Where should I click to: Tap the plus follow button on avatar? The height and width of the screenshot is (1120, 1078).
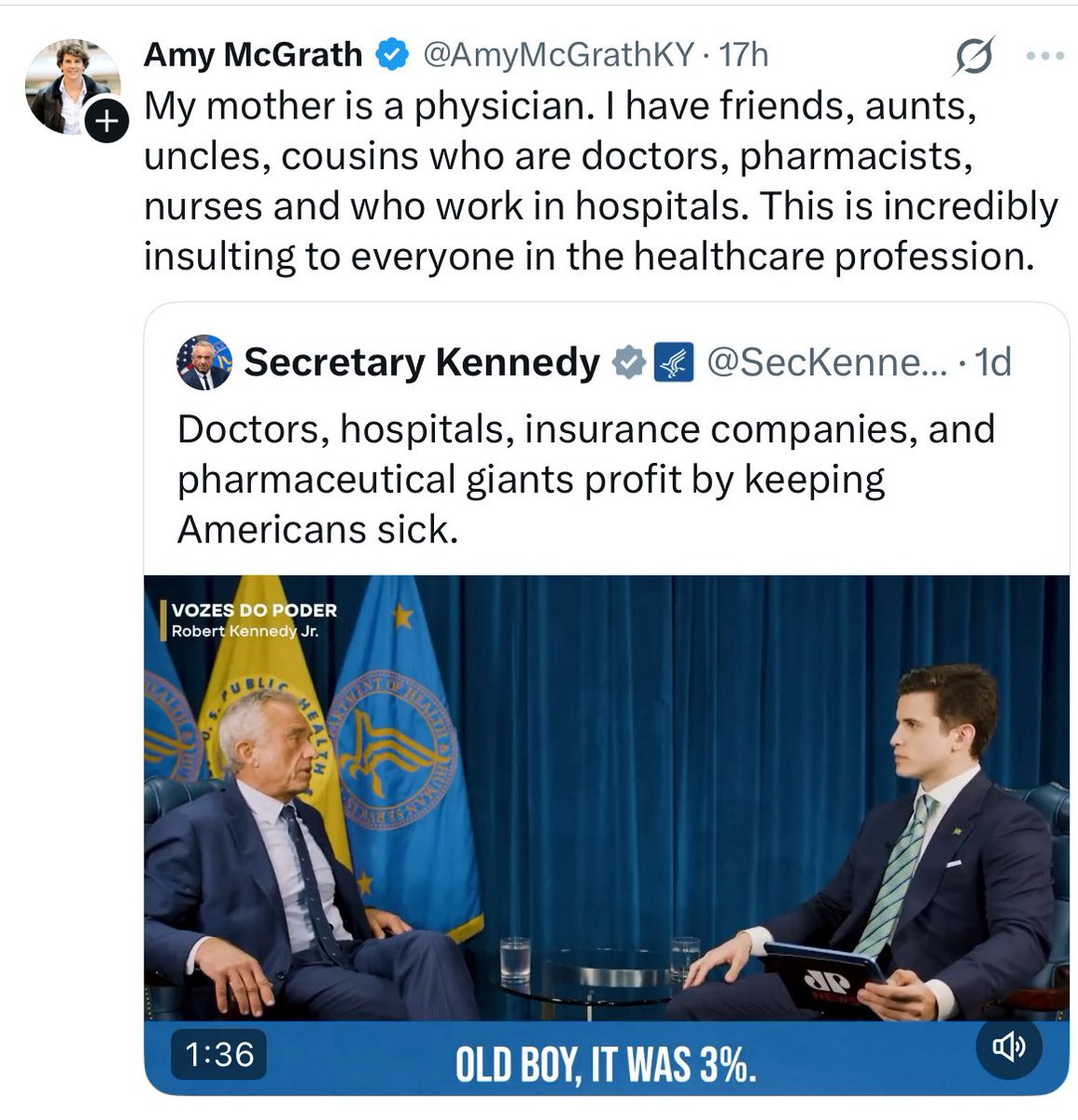pos(106,121)
